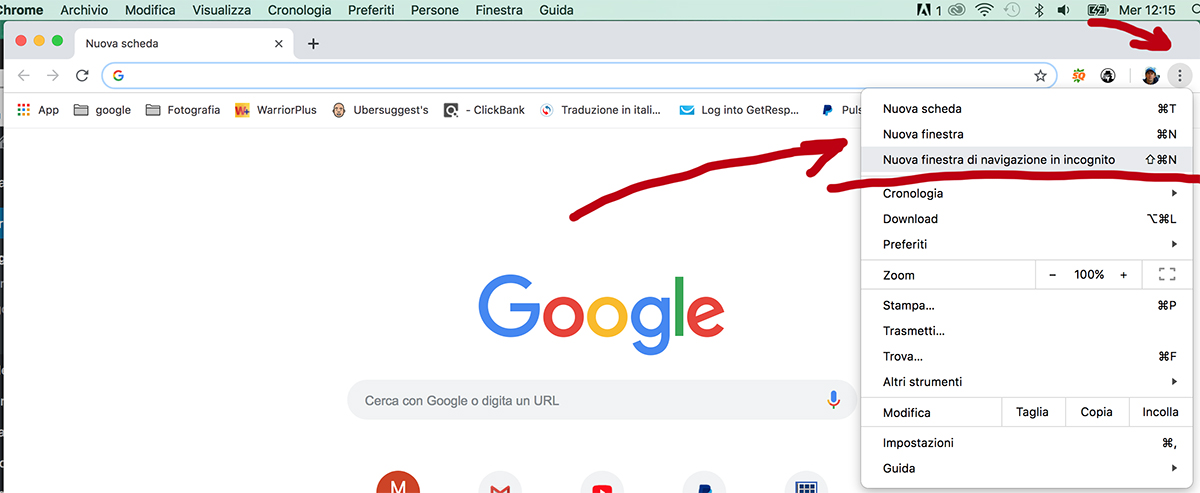Click the profile avatar in toolbar
1200x493 pixels.
tap(1150, 76)
